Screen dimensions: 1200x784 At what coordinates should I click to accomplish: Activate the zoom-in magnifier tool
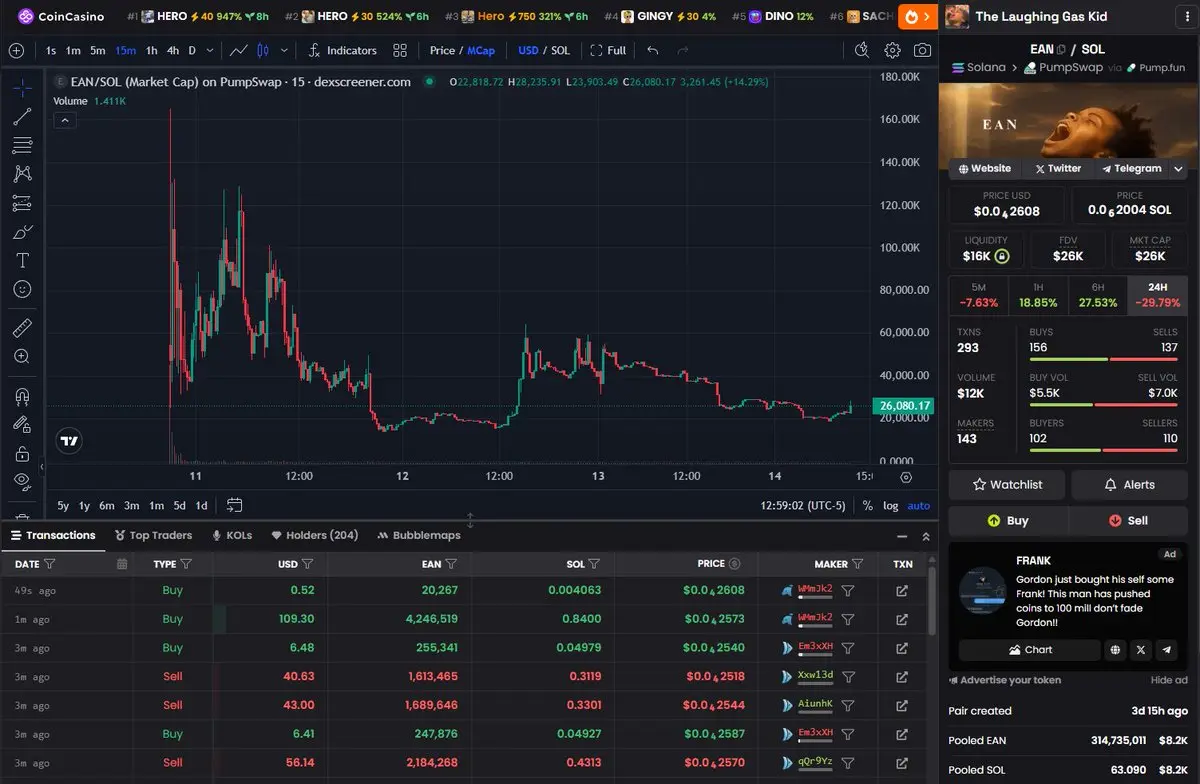pos(22,356)
